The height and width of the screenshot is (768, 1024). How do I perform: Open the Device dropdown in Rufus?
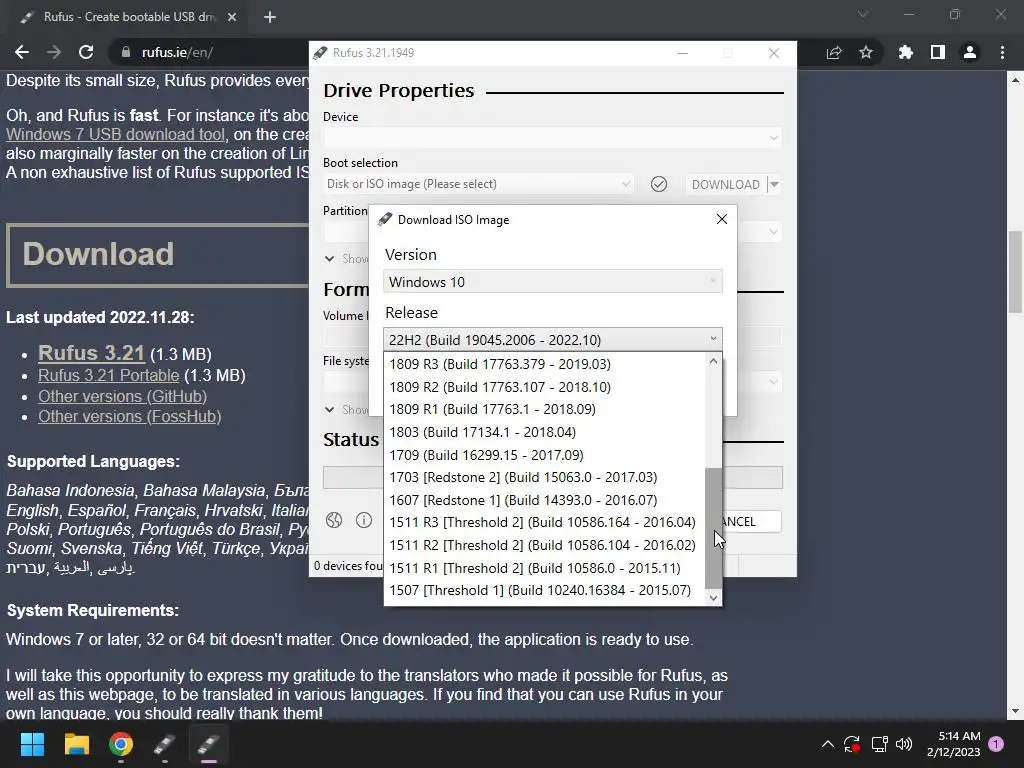(x=552, y=138)
